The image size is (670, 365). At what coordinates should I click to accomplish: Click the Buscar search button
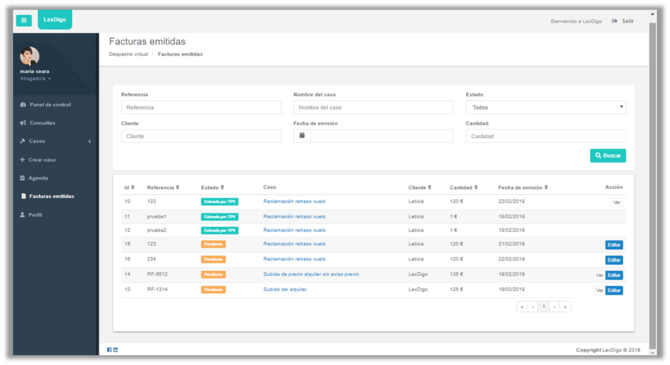pos(608,156)
